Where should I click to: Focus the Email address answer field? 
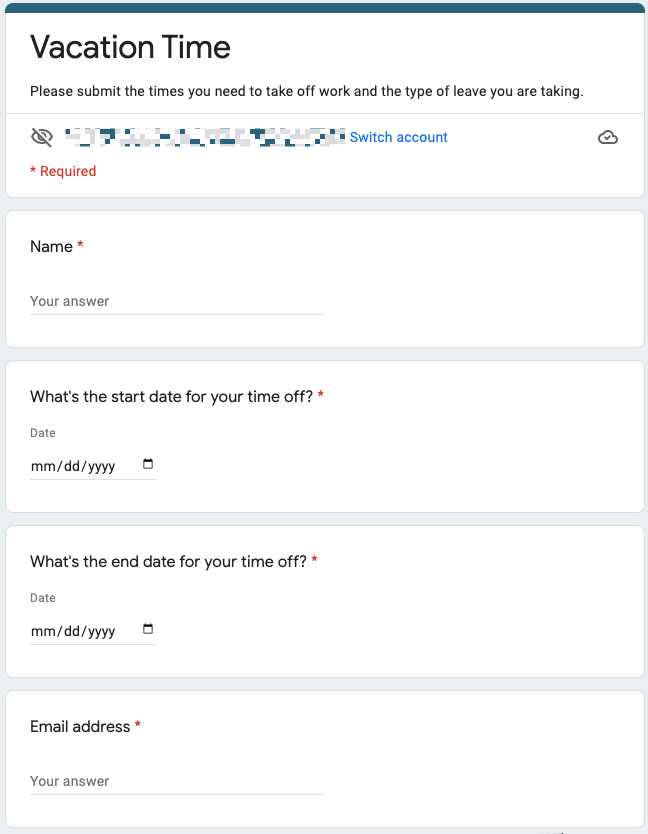pos(177,781)
